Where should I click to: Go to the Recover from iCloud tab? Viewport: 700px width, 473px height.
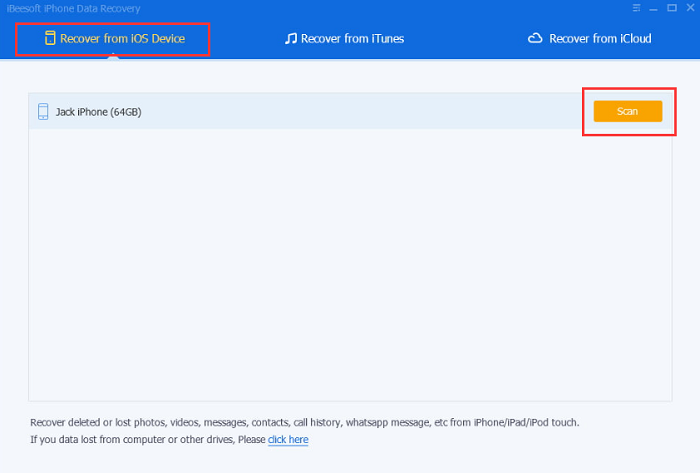599,39
